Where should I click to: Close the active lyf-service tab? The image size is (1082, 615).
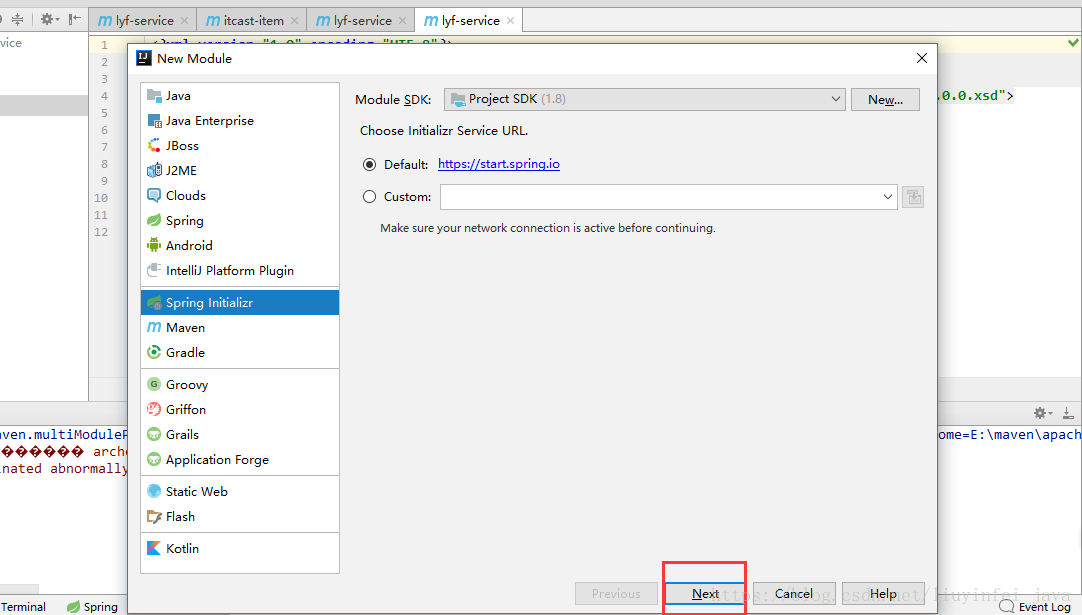pyautogui.click(x=511, y=21)
